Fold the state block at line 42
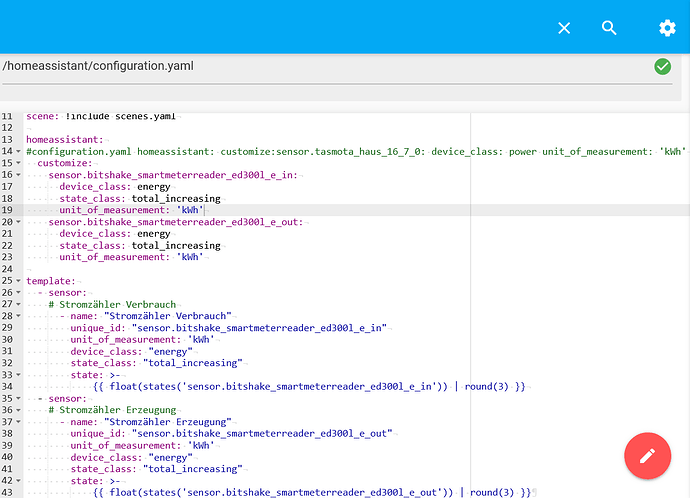Screen dimensions: 690x498 tap(18, 481)
